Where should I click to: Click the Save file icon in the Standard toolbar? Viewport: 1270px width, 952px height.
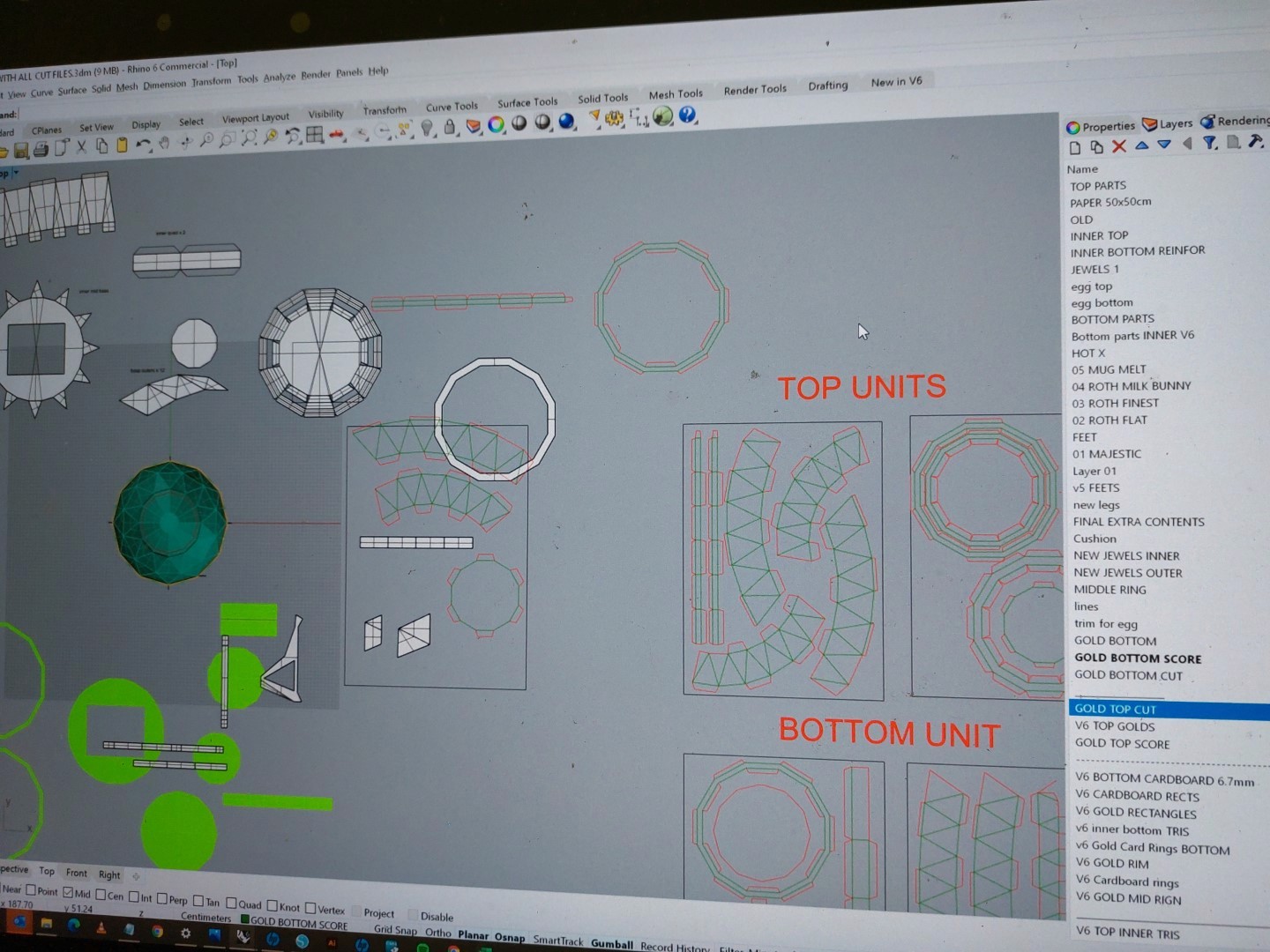click(x=20, y=150)
